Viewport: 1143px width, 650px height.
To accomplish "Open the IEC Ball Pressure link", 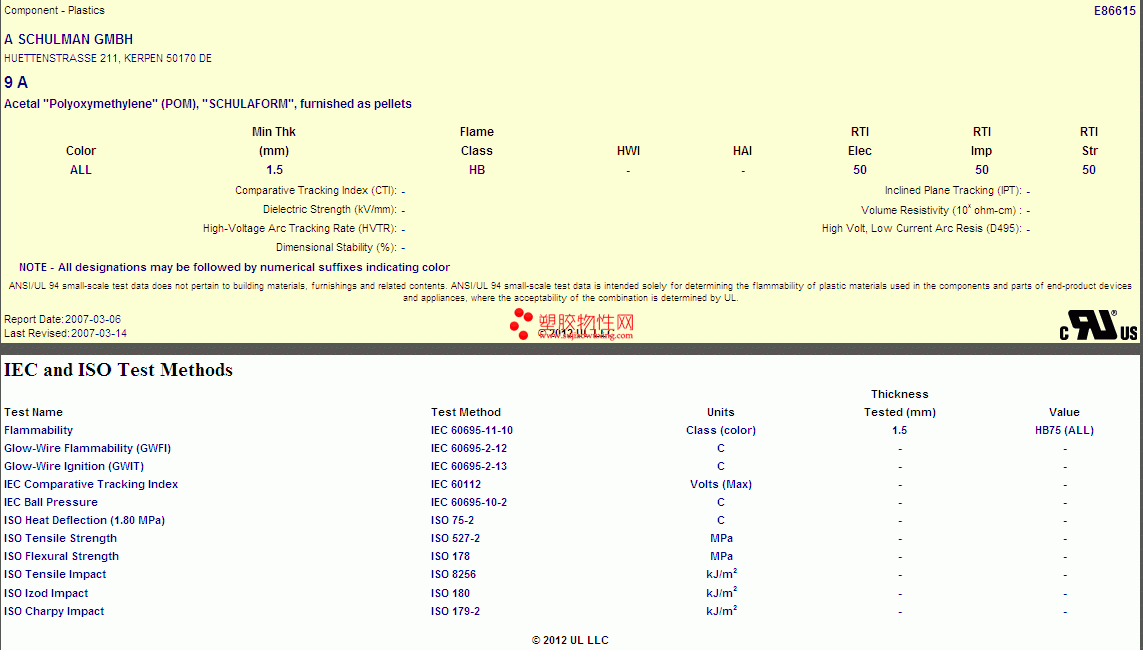I will tap(51, 502).
